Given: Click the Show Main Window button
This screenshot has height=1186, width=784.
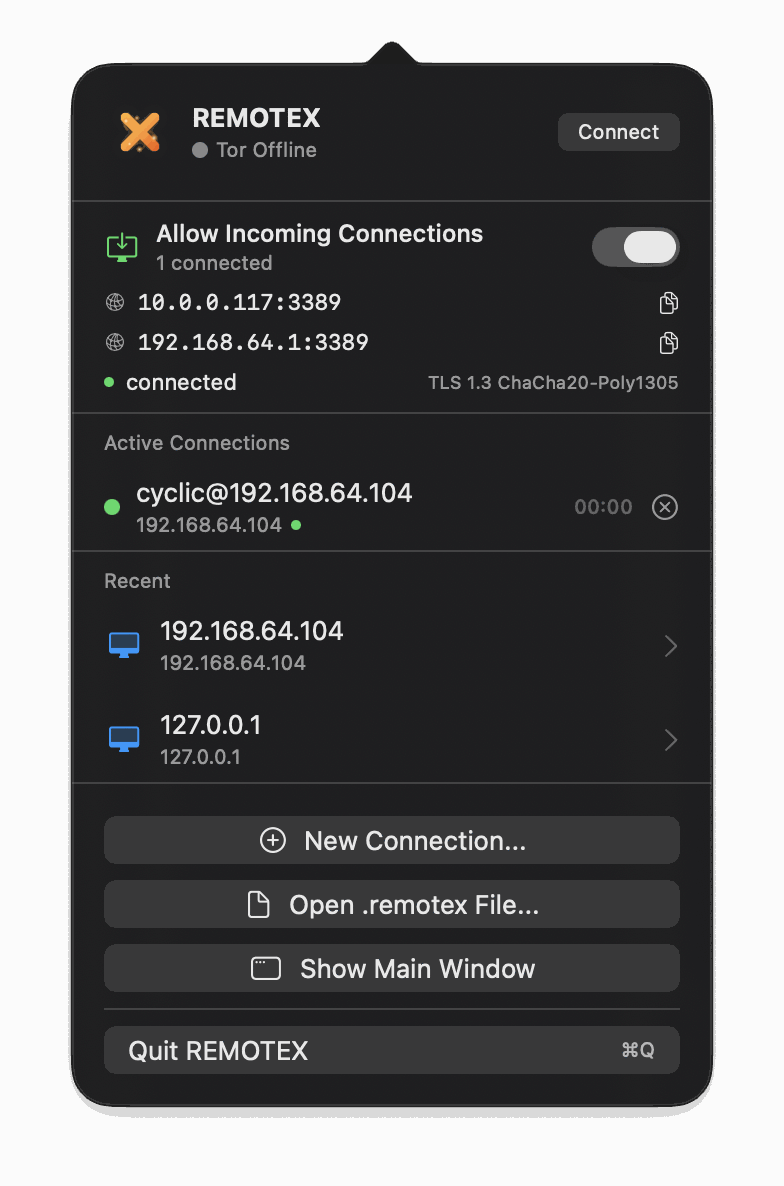Looking at the screenshot, I should pyautogui.click(x=392, y=969).
